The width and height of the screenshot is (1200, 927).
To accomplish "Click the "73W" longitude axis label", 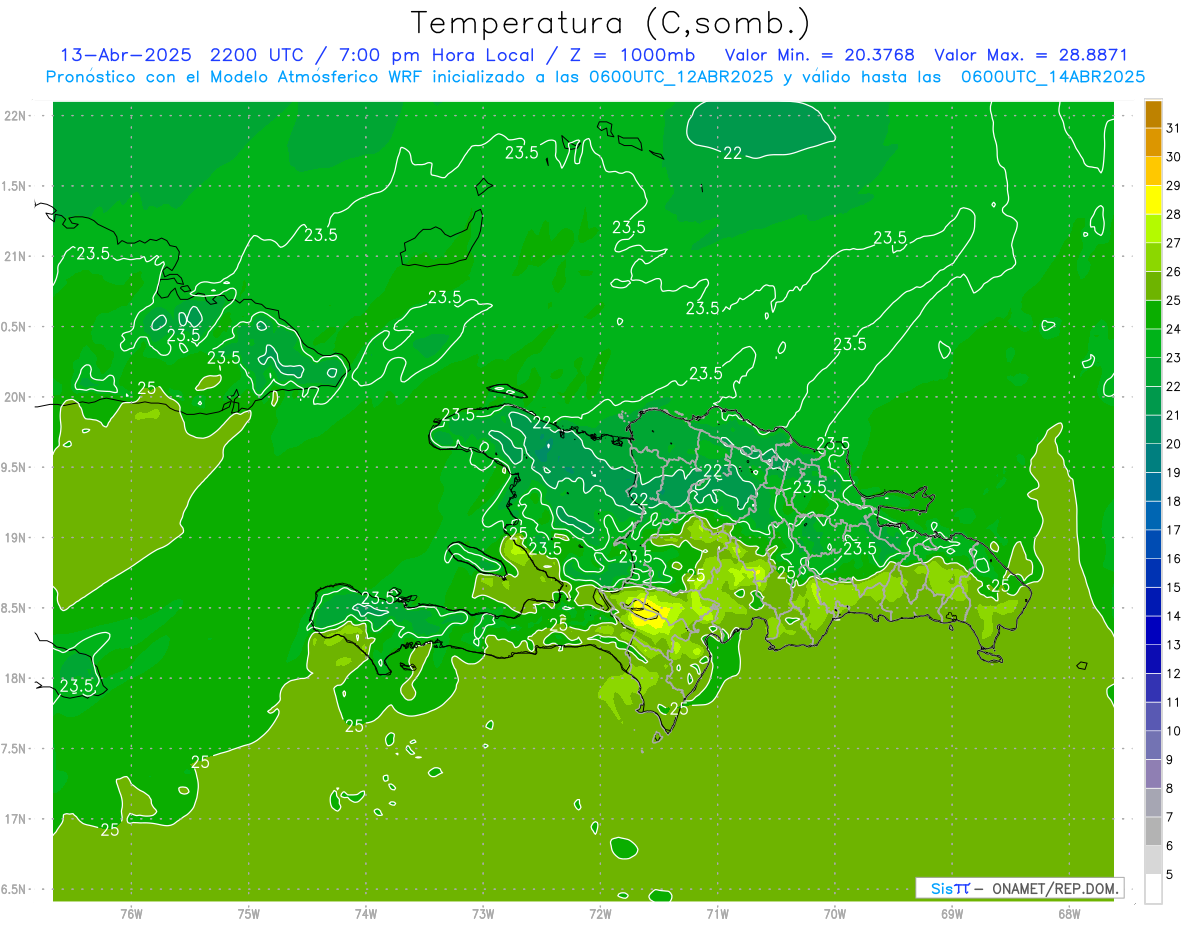I will (483, 914).
